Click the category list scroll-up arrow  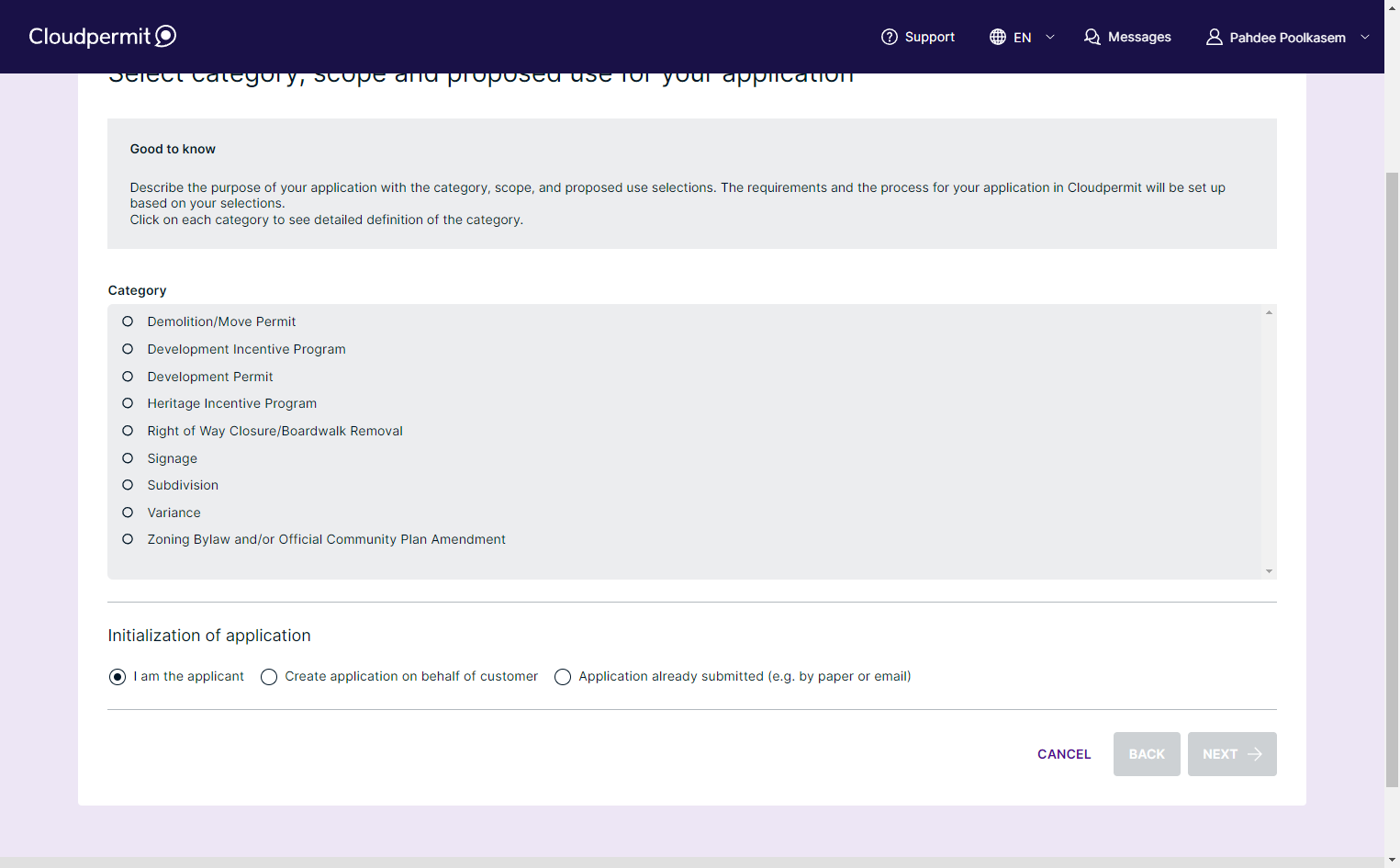tap(1269, 312)
